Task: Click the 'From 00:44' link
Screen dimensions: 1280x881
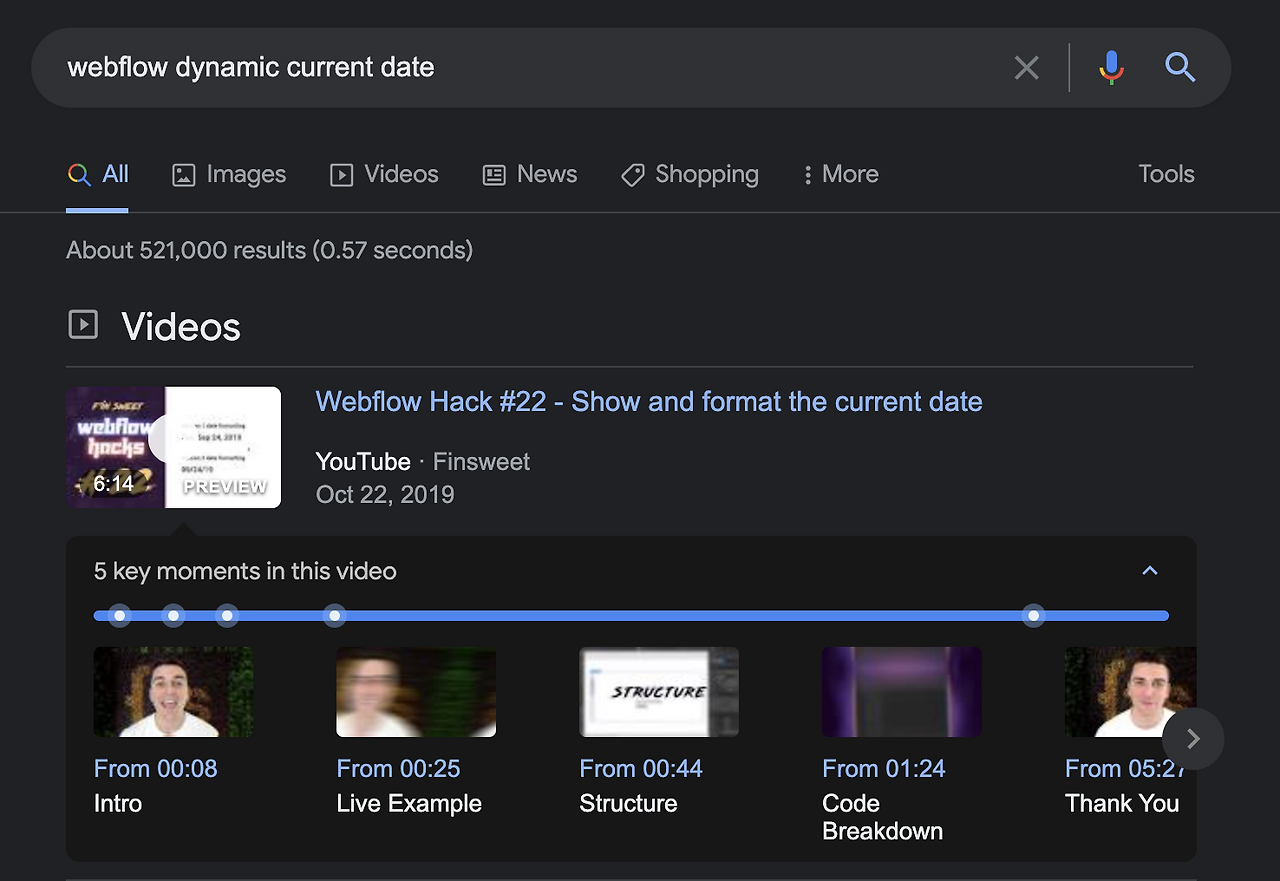Action: [641, 769]
